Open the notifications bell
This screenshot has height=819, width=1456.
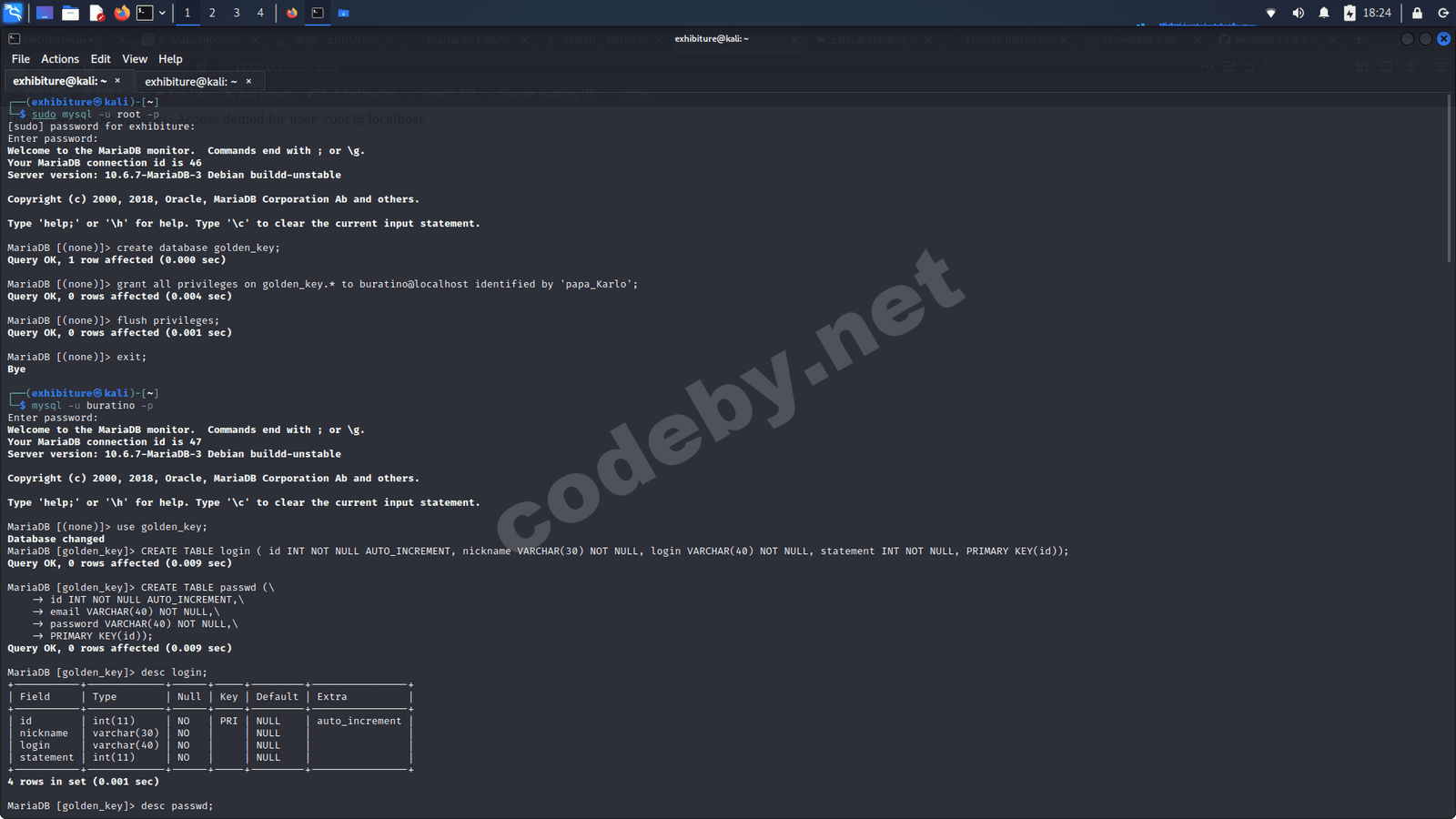[x=1324, y=13]
